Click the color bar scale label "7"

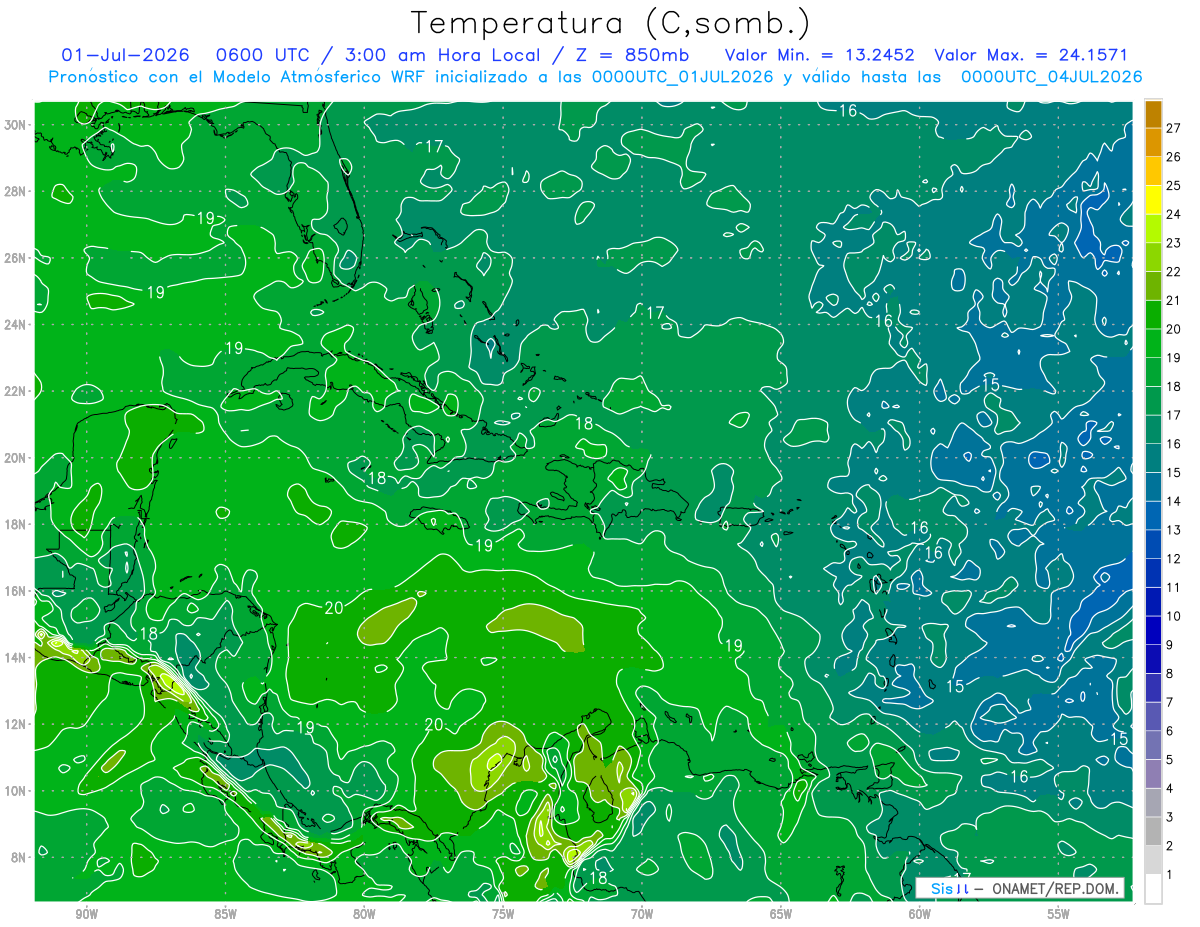1170,703
